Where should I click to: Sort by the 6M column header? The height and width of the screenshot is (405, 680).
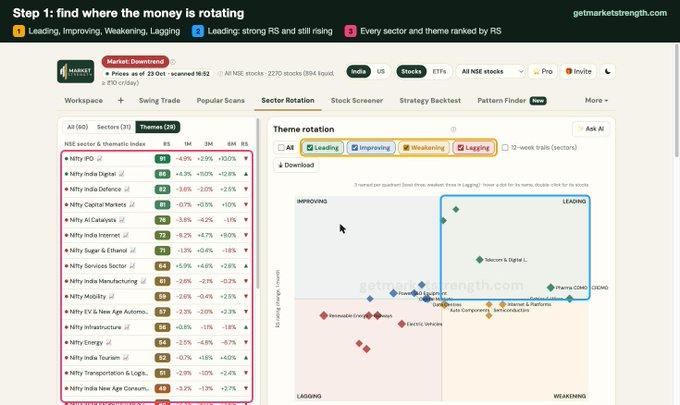[x=232, y=144]
